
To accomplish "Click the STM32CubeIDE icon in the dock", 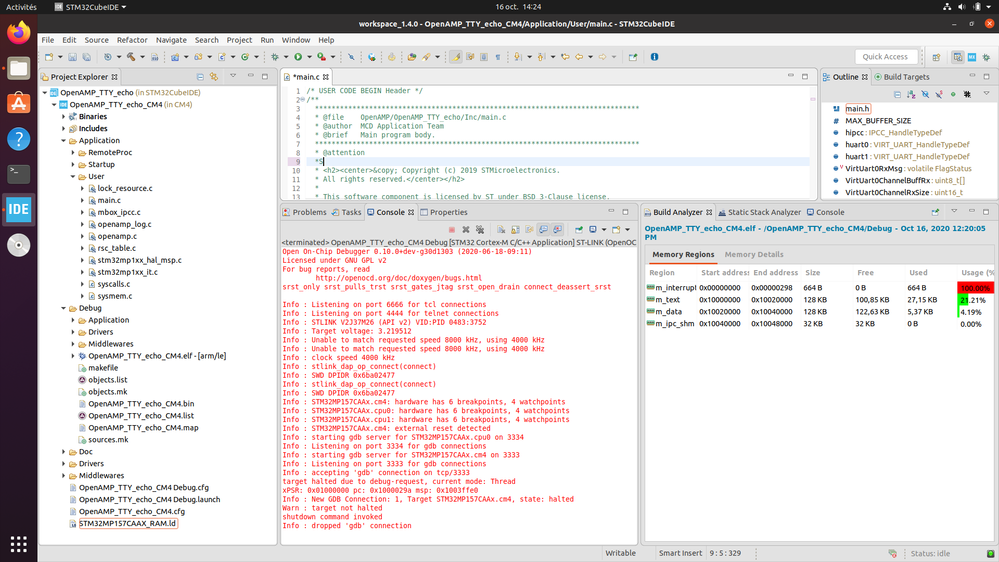I will [x=18, y=209].
